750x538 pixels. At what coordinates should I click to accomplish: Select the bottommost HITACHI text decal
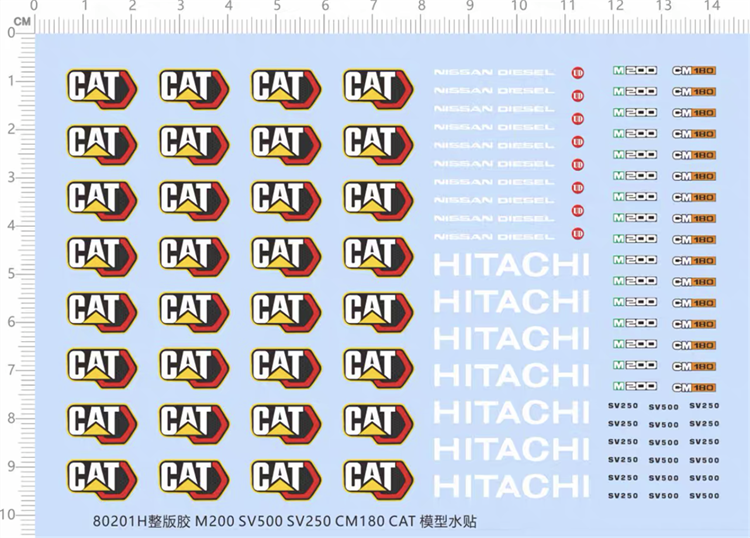[x=512, y=485]
